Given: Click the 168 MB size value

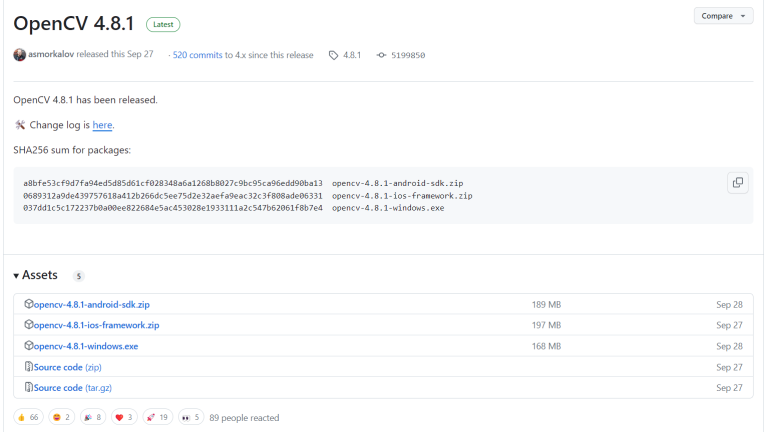Looking at the screenshot, I should (x=546, y=346).
